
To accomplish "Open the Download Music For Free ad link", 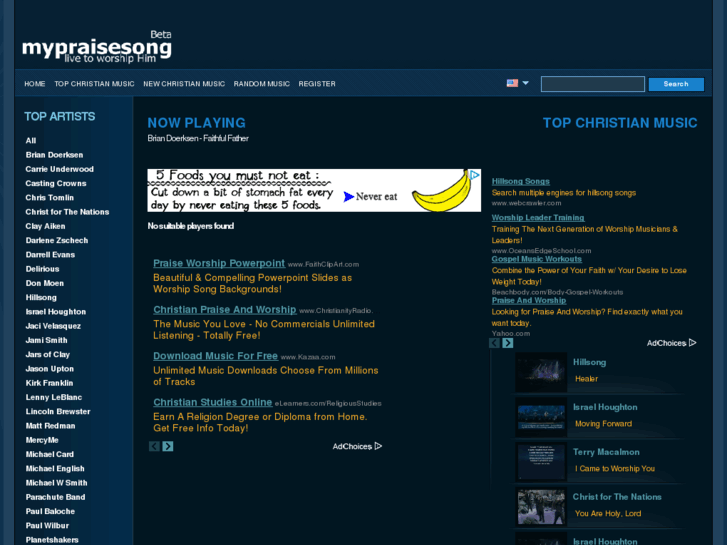I will [x=216, y=356].
